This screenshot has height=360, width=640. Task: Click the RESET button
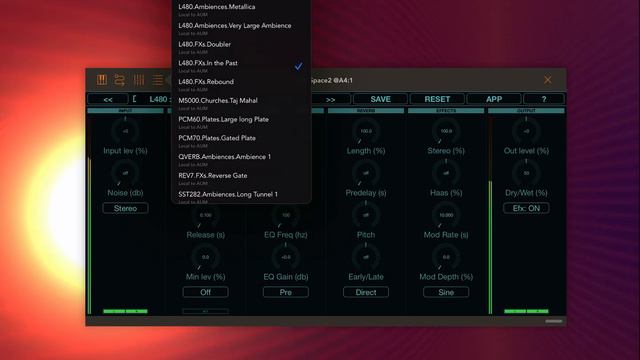(437, 99)
